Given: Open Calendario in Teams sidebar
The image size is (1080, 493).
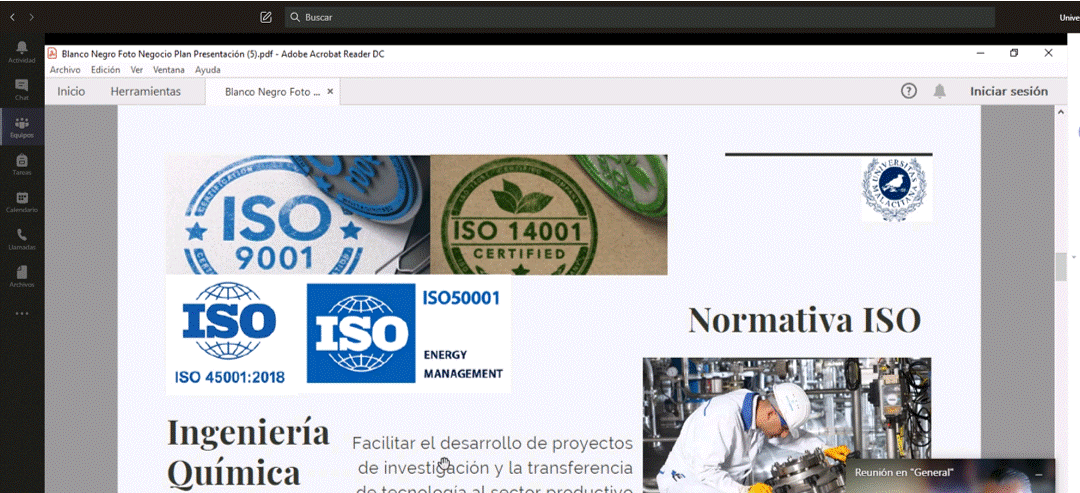Looking at the screenshot, I should pos(22,202).
